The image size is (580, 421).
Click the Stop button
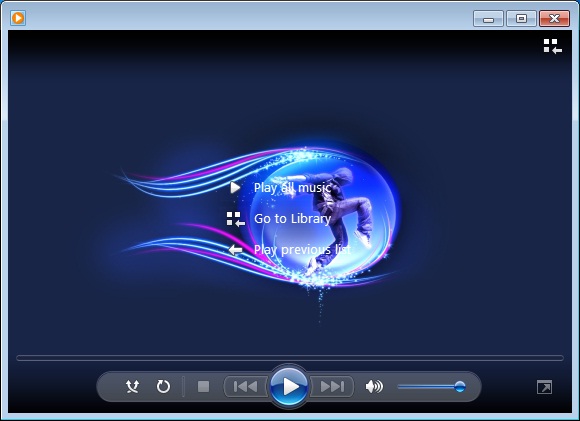[203, 387]
